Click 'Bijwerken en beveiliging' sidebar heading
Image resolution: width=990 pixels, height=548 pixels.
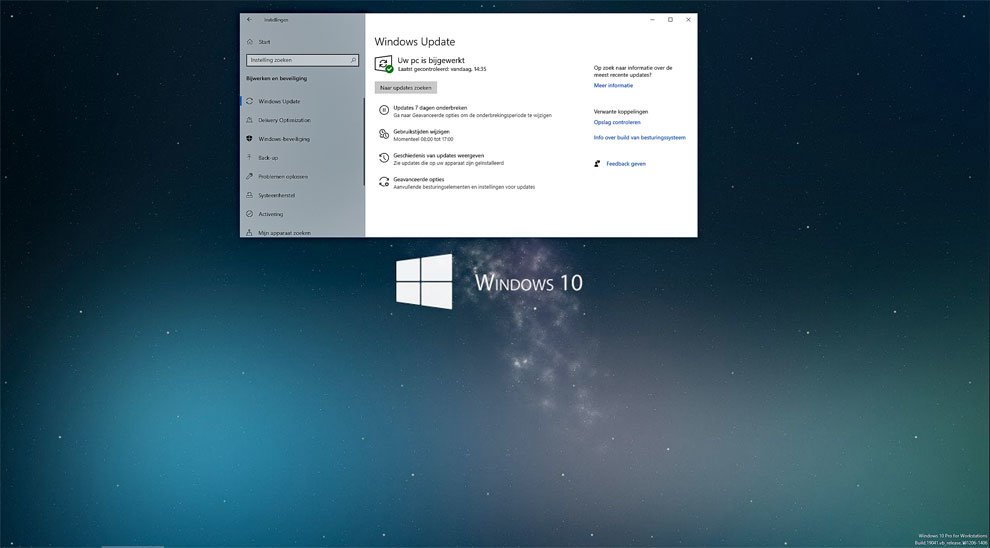pos(276,78)
